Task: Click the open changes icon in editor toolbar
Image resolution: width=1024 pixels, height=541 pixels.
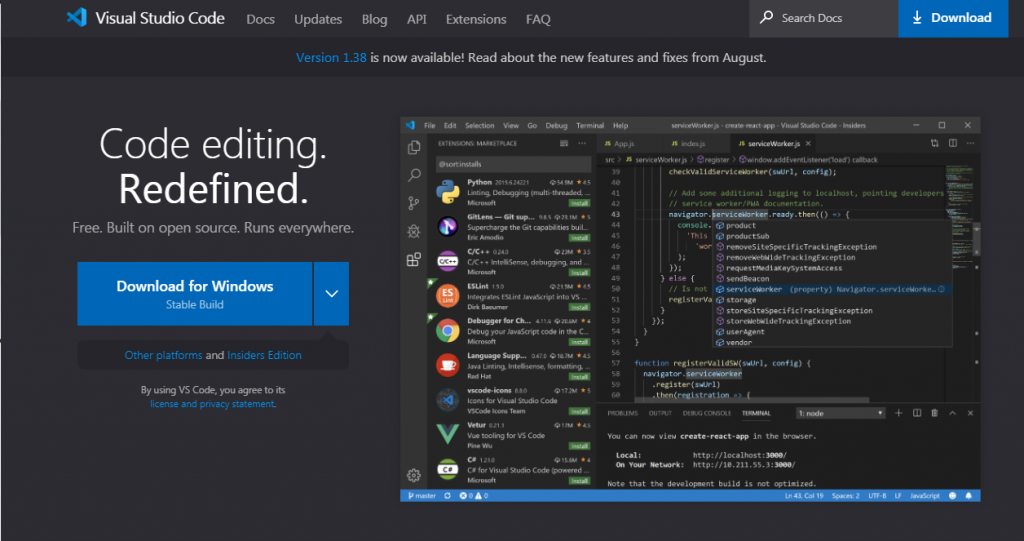Action: [935, 143]
